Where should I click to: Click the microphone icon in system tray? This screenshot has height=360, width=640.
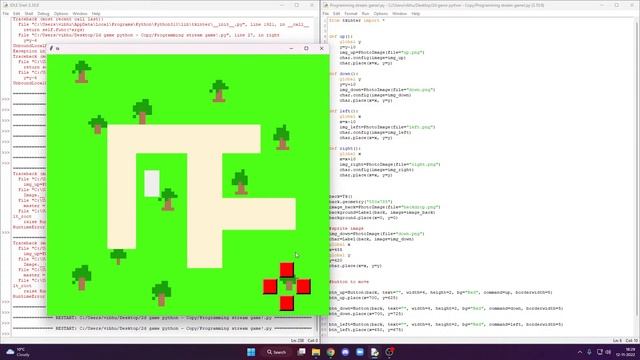coord(589,352)
